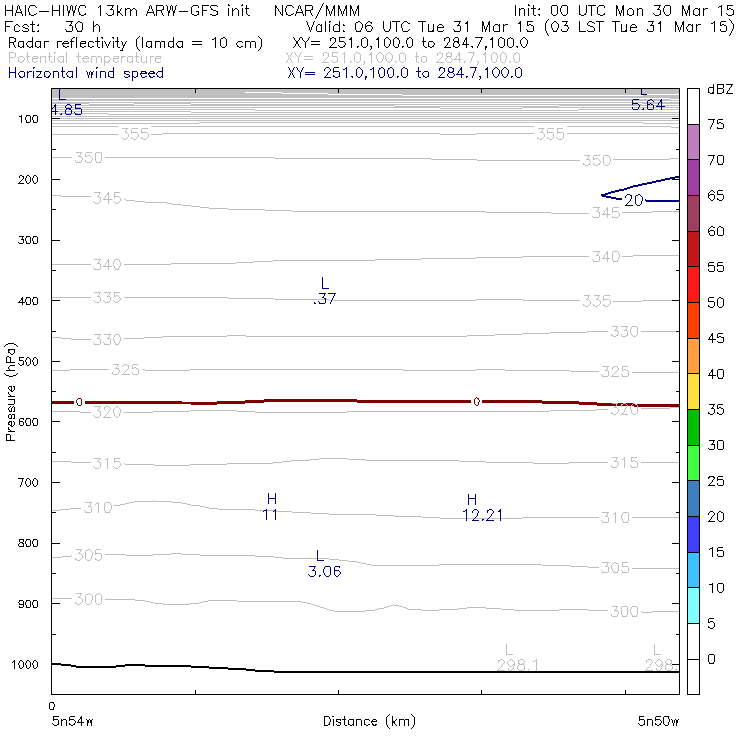Image resolution: width=740 pixels, height=740 pixels.
Task: Pick the deep blue 15-20 dBZ colorbar segment
Action: pos(693,534)
